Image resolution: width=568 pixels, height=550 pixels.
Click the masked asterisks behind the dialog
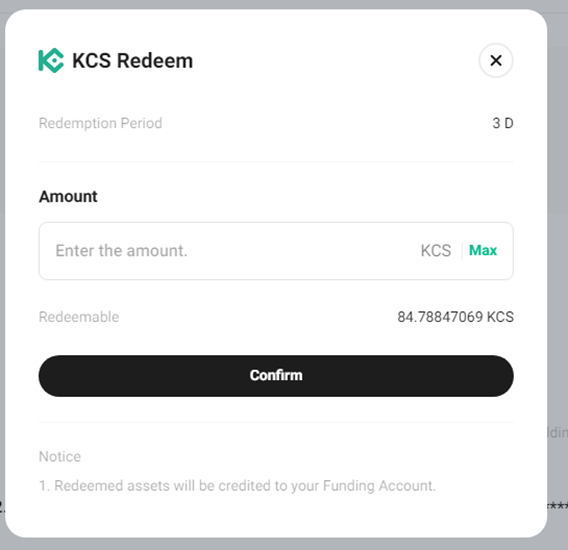557,506
